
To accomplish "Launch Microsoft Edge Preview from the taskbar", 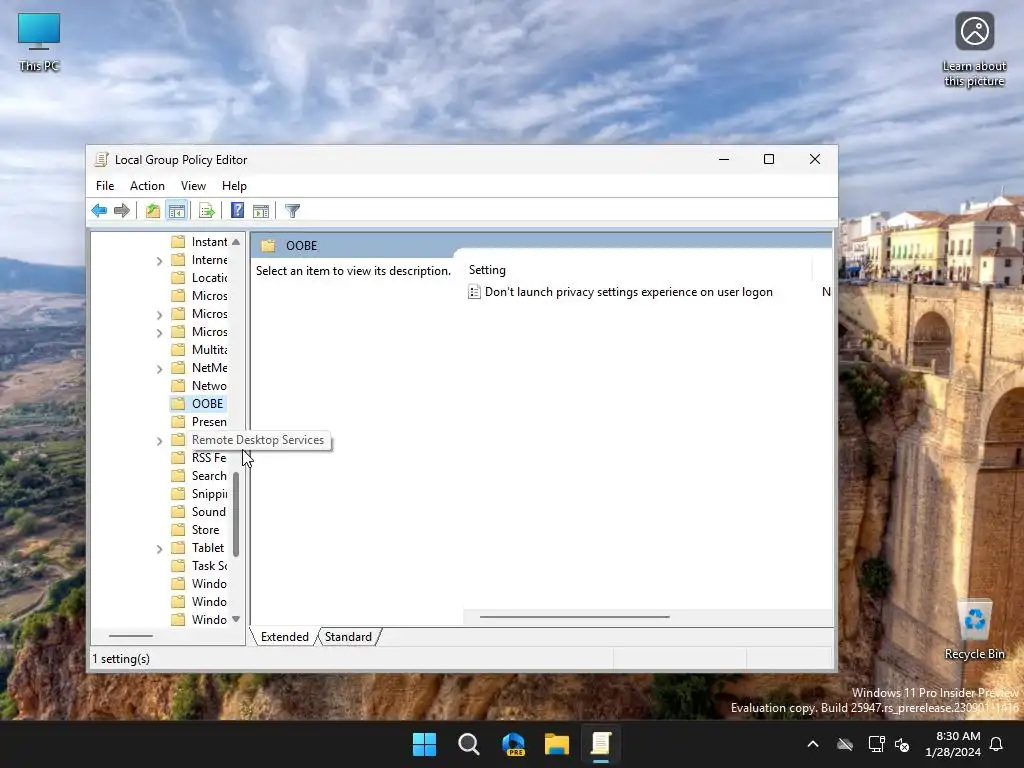I will coord(513,744).
